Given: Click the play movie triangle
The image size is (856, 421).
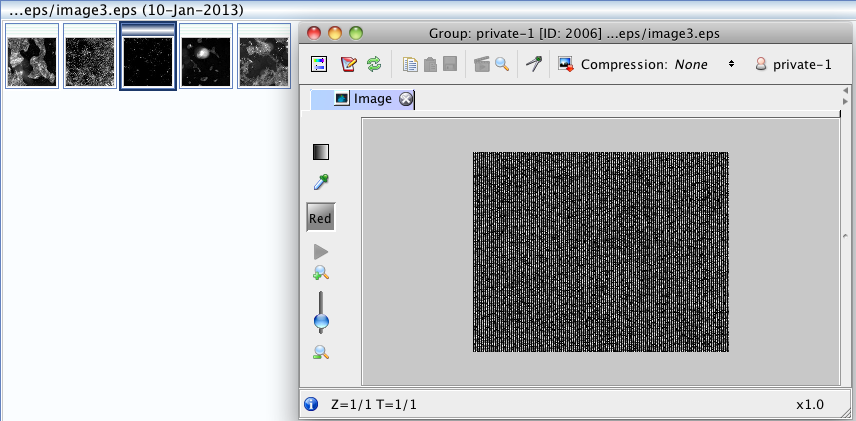Looking at the screenshot, I should 321,252.
